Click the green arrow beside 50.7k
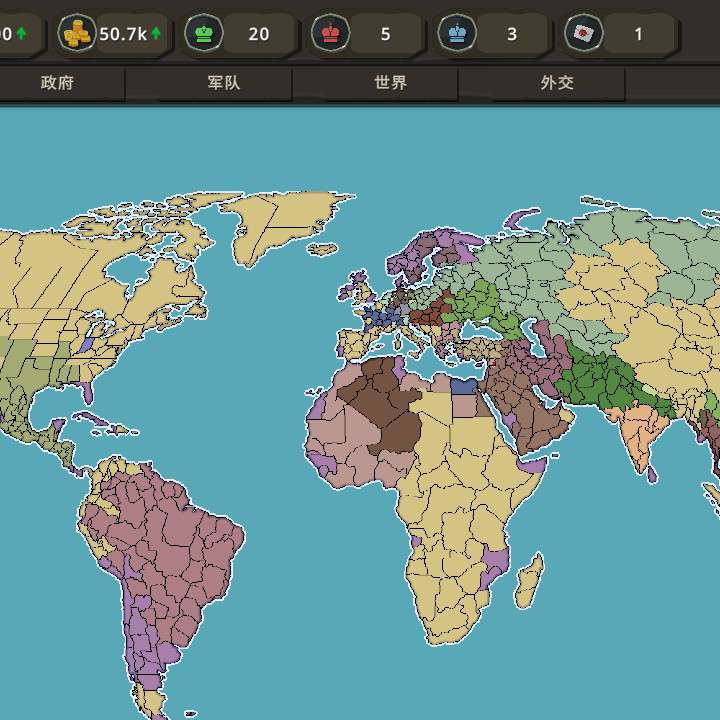Image resolution: width=720 pixels, height=720 pixels. (x=156, y=34)
